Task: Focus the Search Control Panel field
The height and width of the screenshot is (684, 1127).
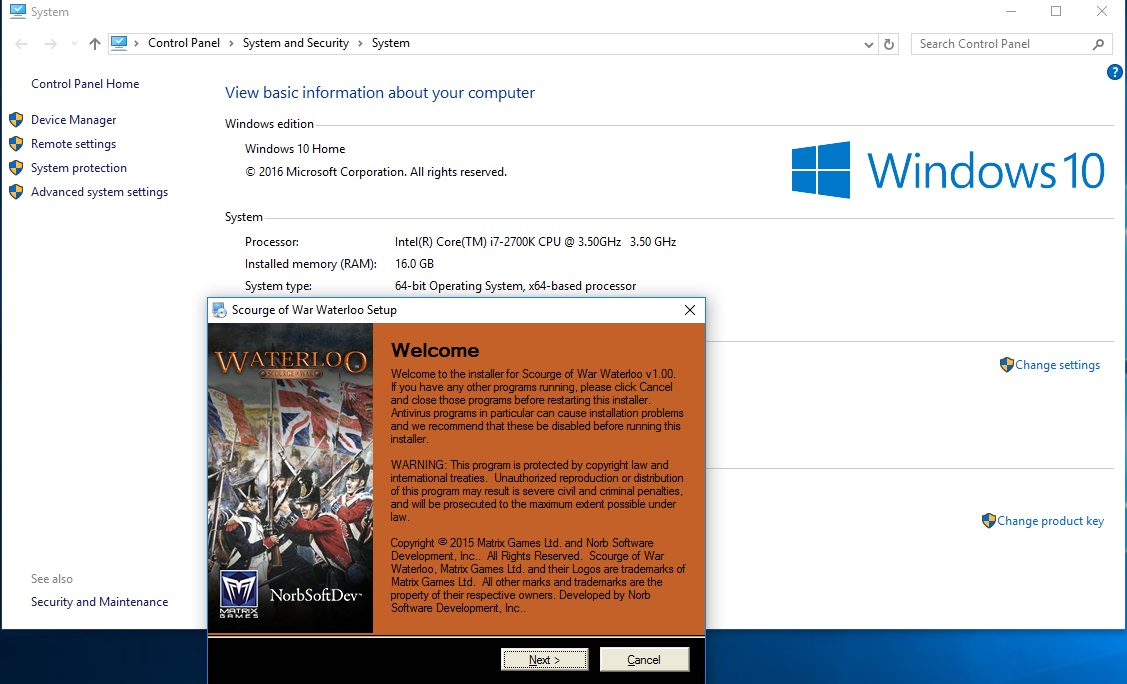Action: (x=1012, y=44)
